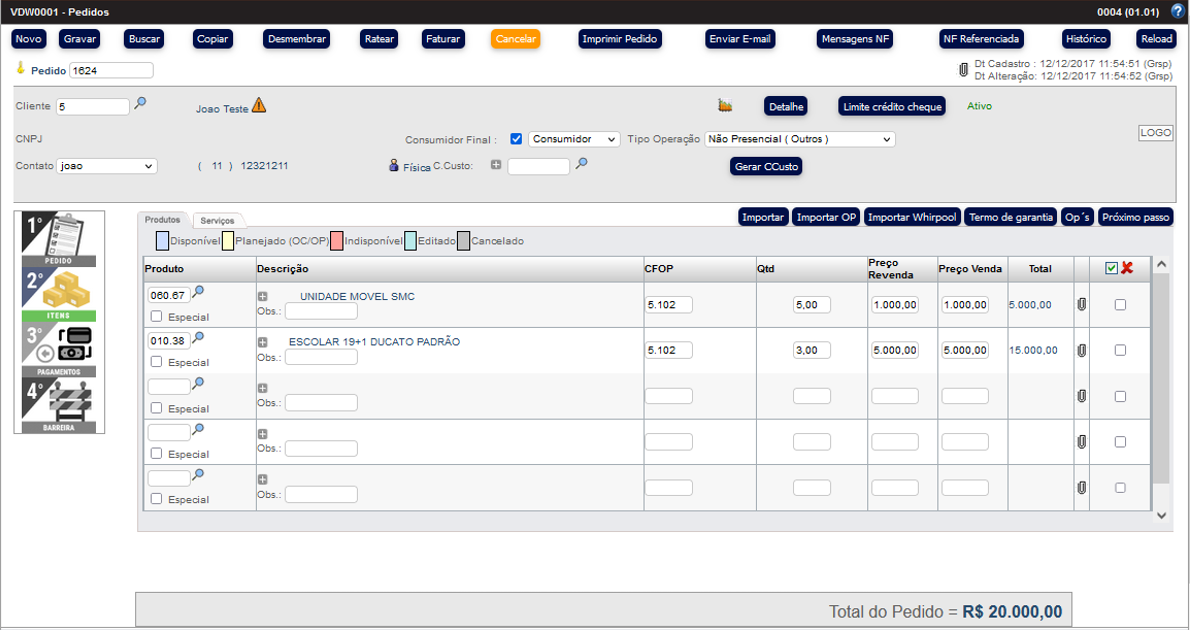1192x630 pixels.
Task: Click the magnifier next to Cliente field
Action: (141, 103)
